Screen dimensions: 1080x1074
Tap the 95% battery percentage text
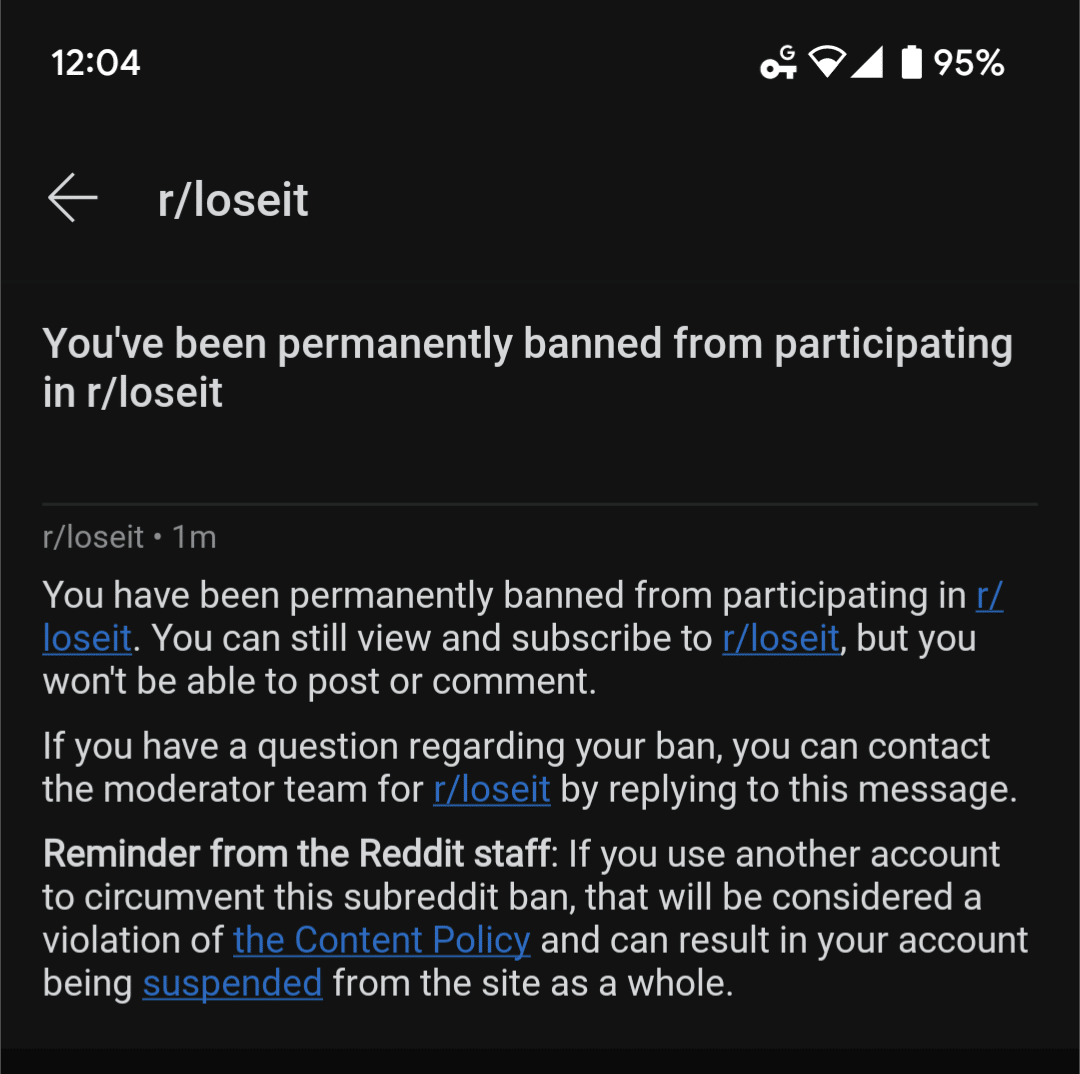[x=968, y=63]
